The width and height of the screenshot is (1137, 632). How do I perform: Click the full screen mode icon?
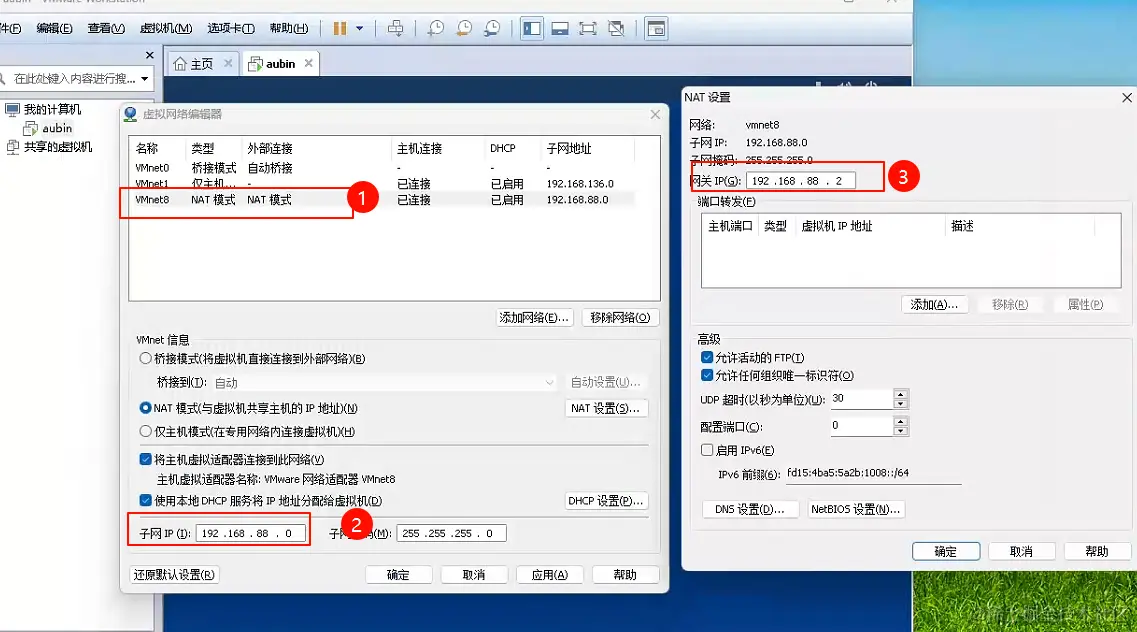[x=587, y=28]
